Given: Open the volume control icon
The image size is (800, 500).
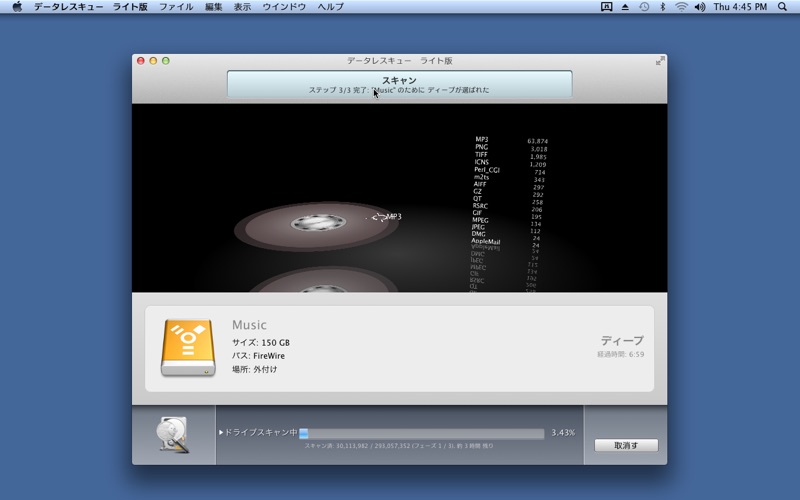Looking at the screenshot, I should [700, 7].
